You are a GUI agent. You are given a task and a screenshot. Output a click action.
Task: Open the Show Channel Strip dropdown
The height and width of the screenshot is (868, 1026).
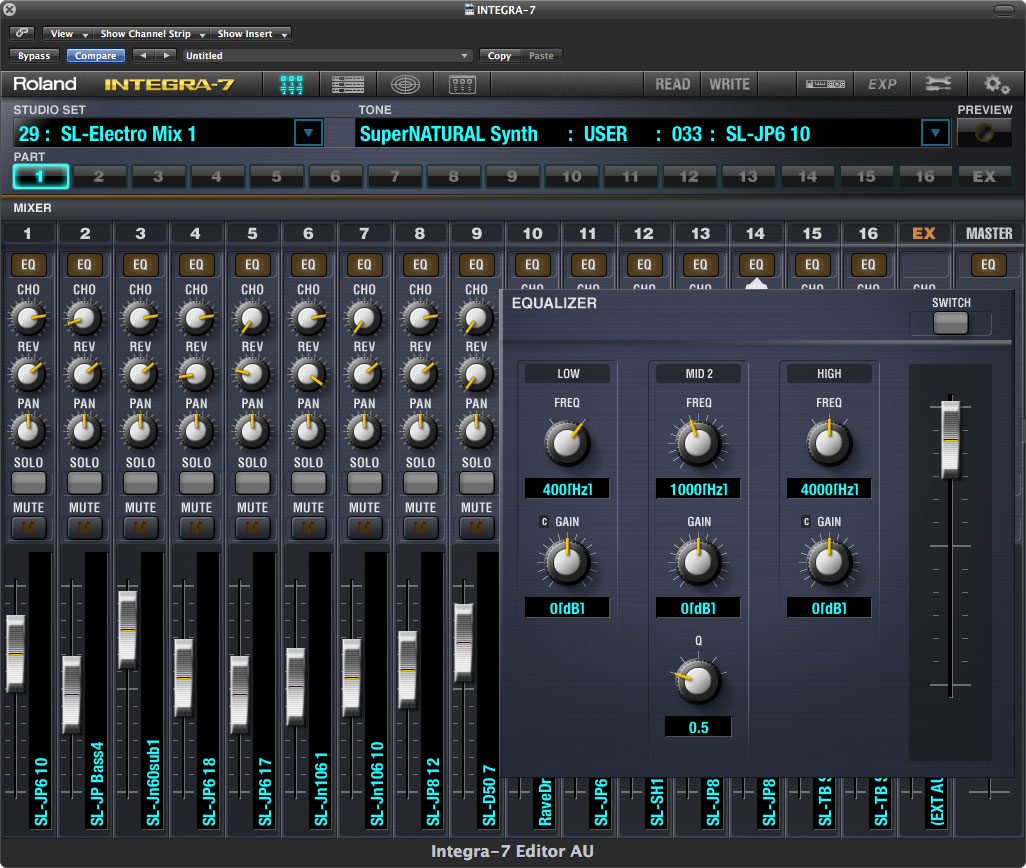152,34
